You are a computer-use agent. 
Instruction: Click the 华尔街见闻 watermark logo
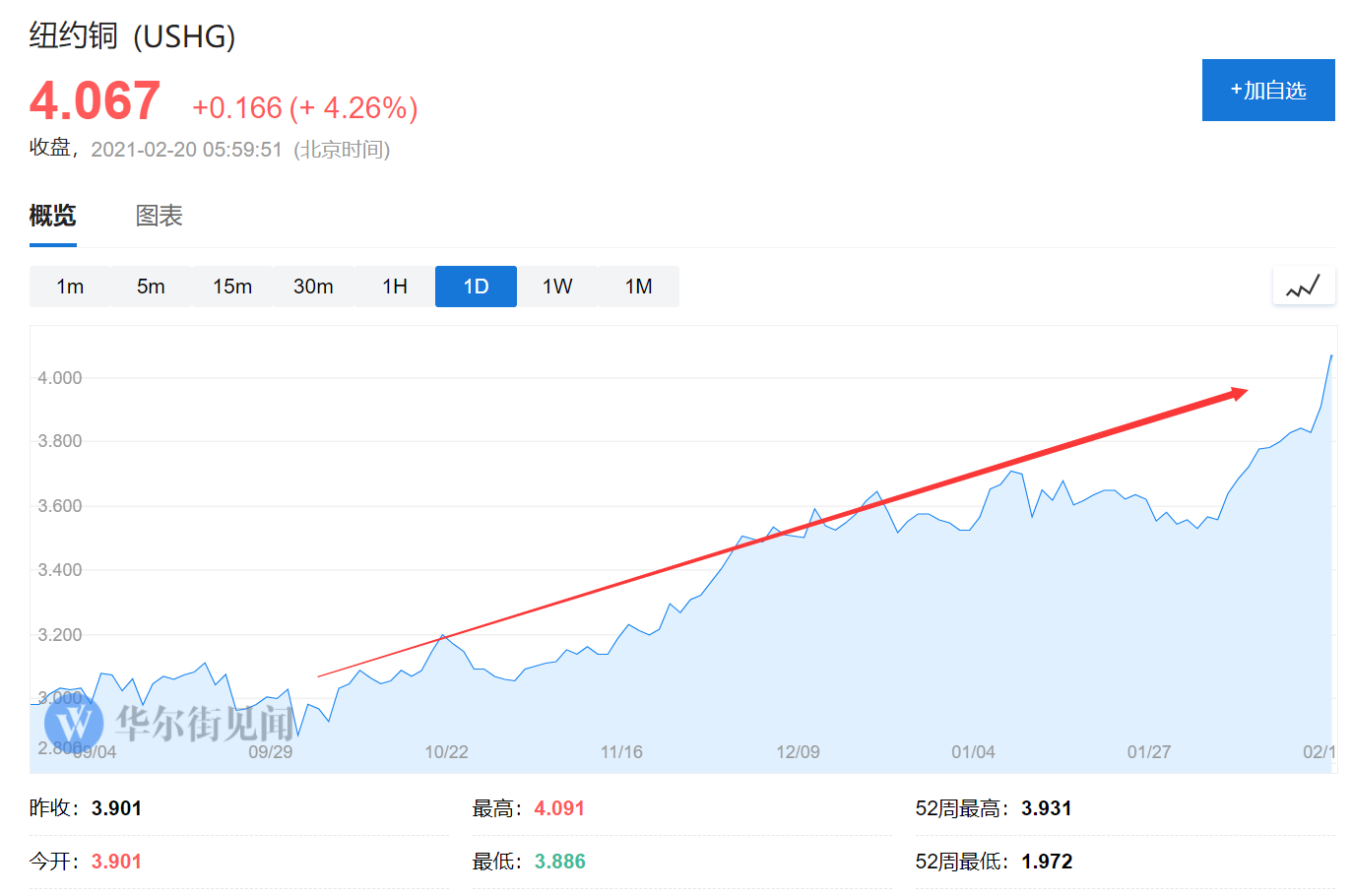76,725
